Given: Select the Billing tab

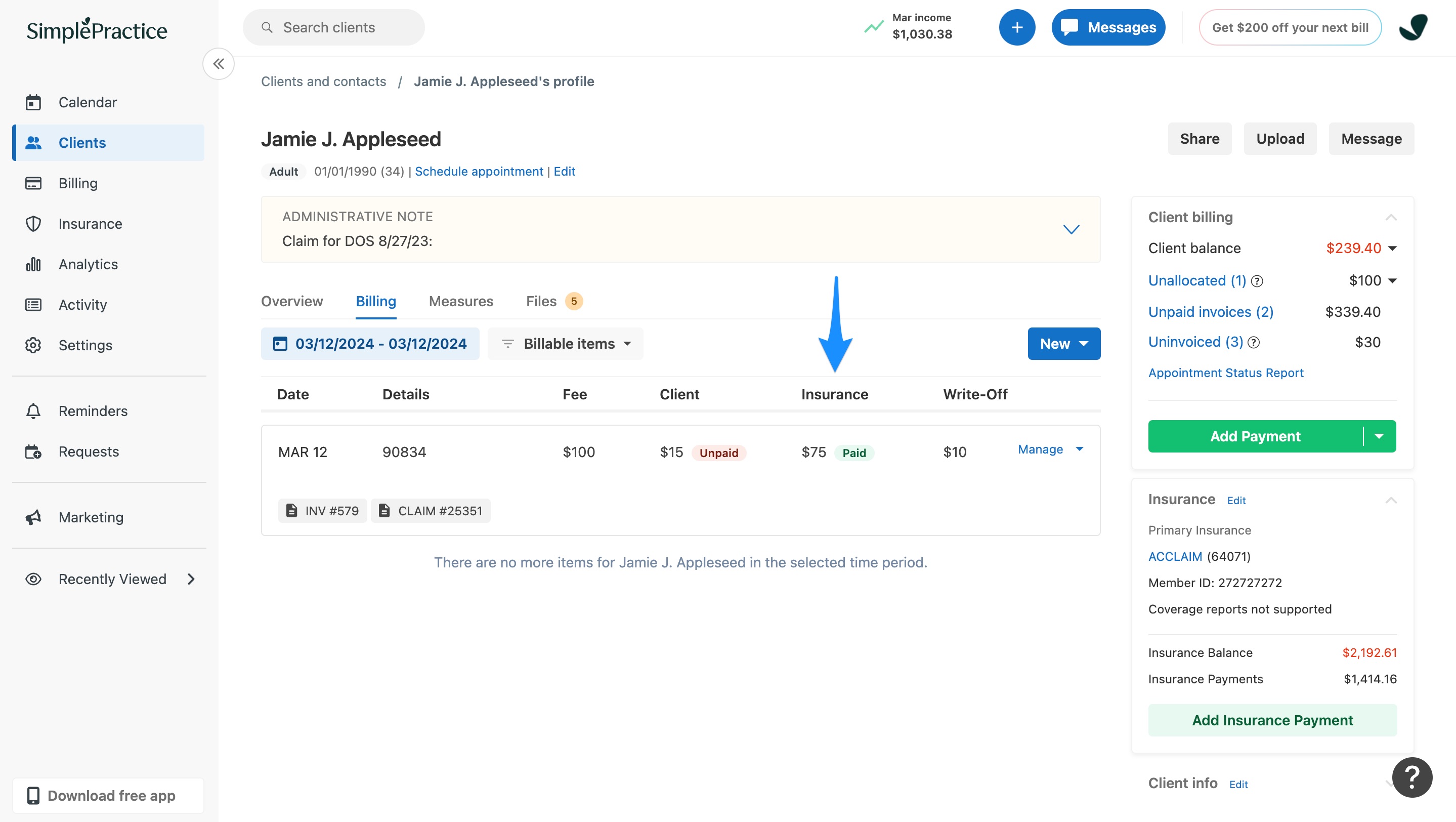Looking at the screenshot, I should [x=376, y=301].
